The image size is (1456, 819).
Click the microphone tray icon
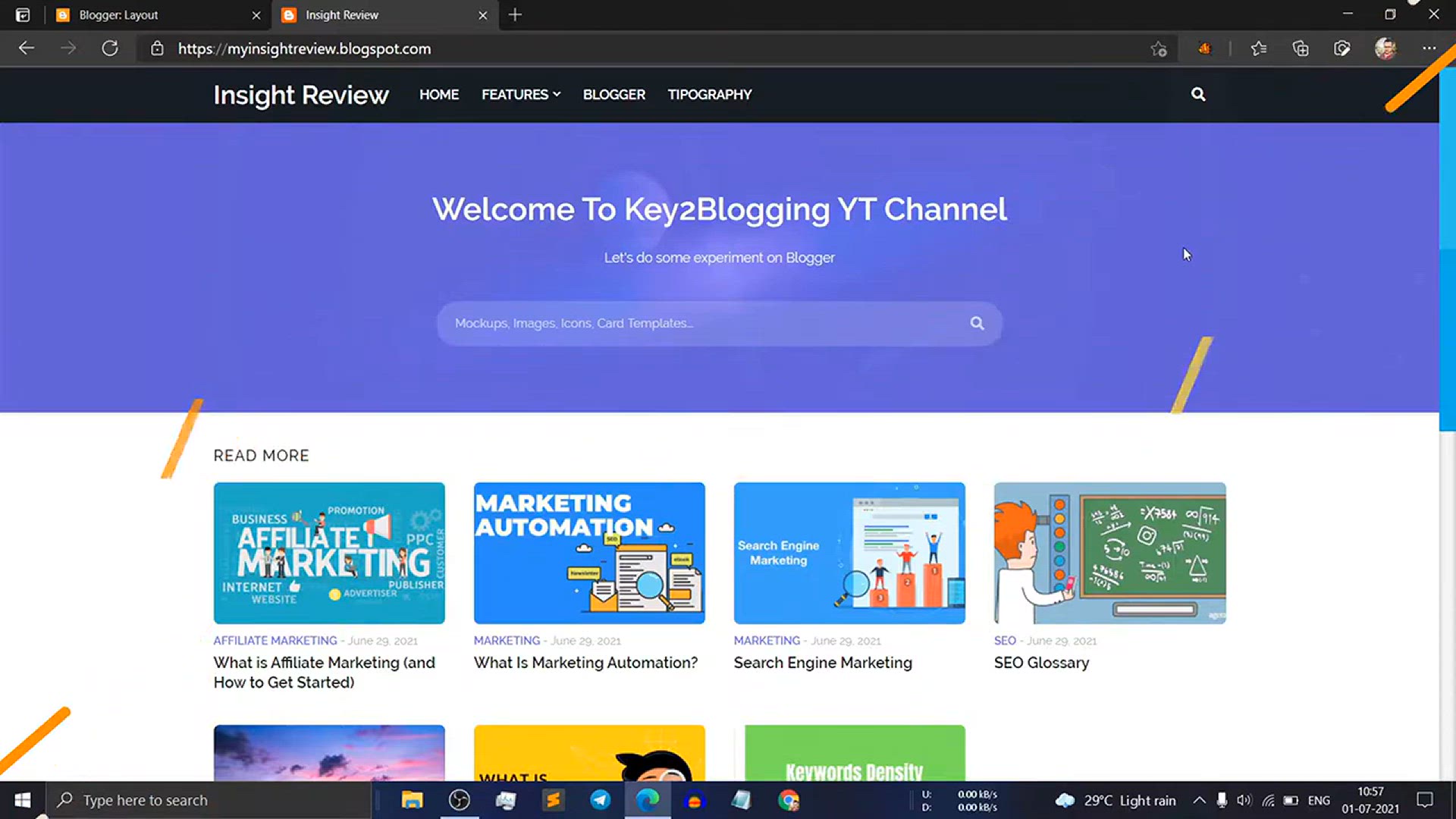tap(1222, 800)
